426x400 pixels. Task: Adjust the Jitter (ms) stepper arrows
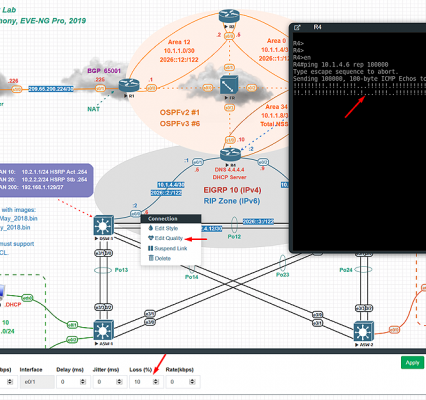[119, 382]
